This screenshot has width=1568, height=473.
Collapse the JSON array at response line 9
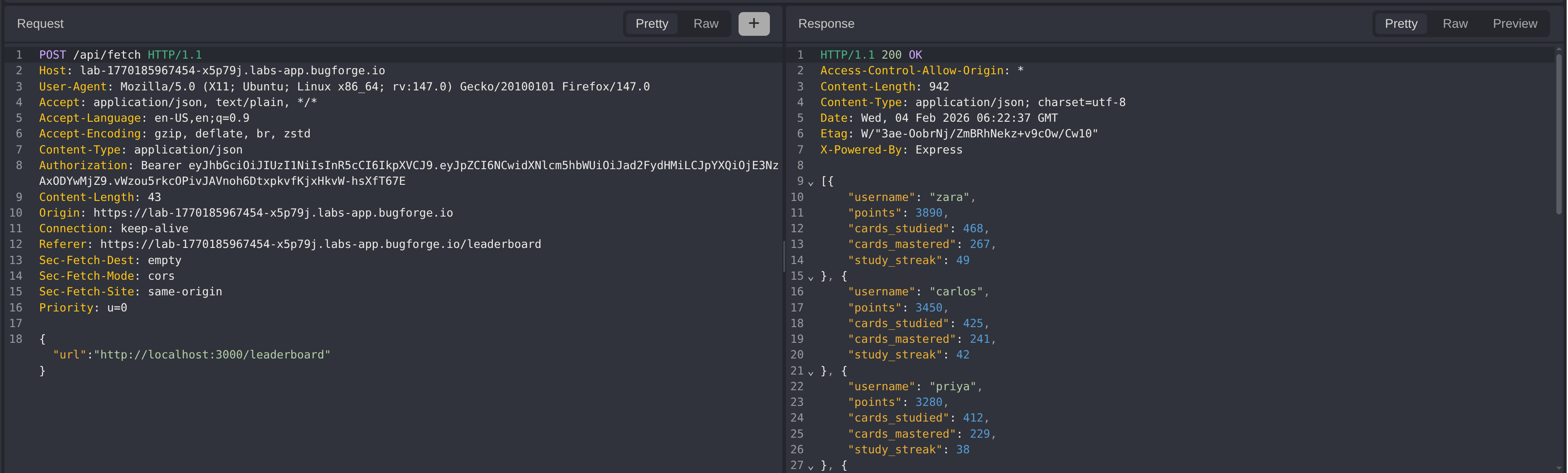811,183
